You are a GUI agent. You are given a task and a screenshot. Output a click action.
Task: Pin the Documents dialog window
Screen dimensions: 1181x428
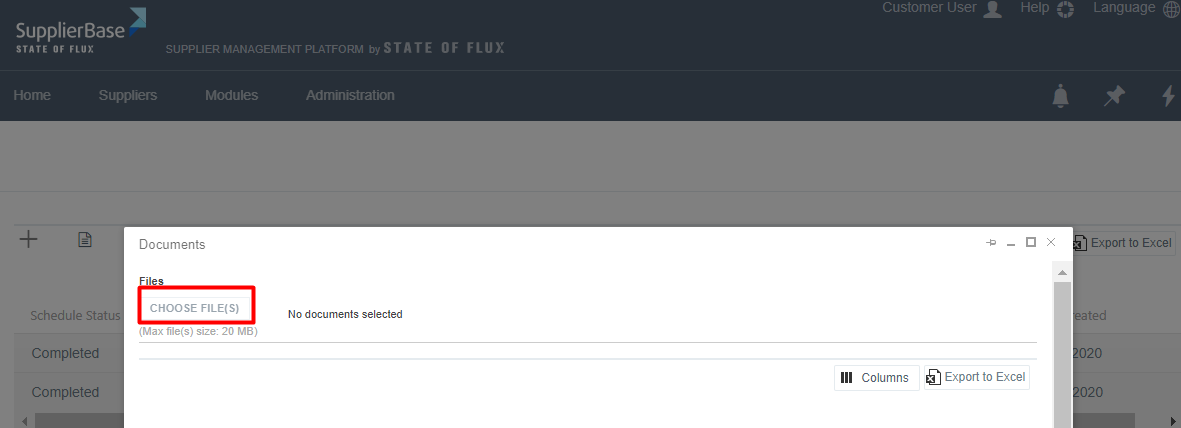tap(991, 243)
